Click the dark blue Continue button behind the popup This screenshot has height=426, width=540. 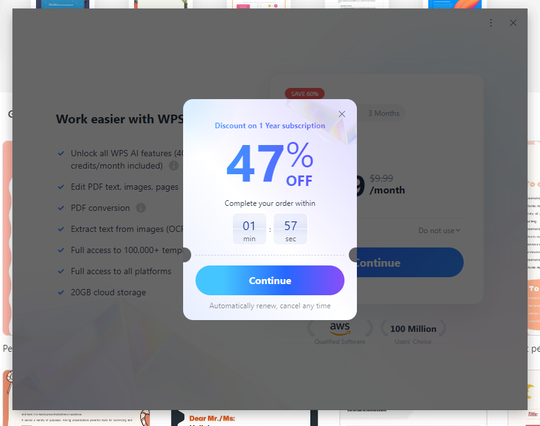click(x=409, y=262)
